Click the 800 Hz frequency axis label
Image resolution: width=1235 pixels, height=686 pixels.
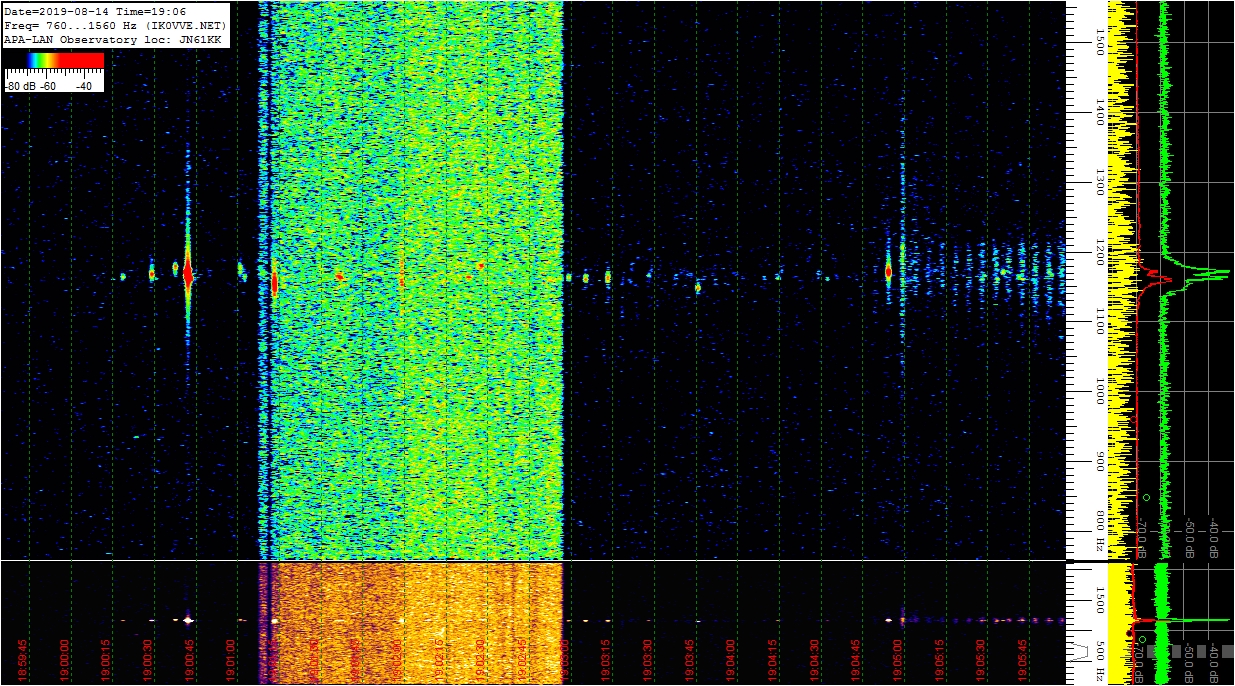pyautogui.click(x=1099, y=532)
